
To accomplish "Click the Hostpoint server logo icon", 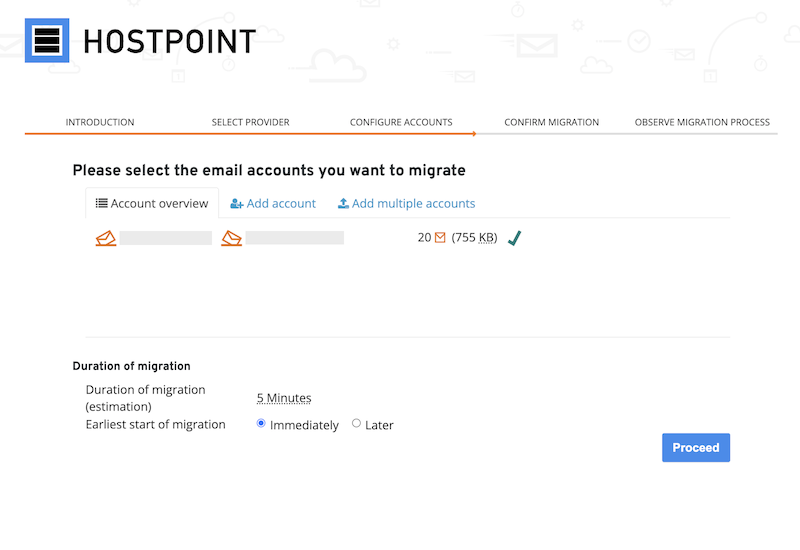I will click(47, 40).
